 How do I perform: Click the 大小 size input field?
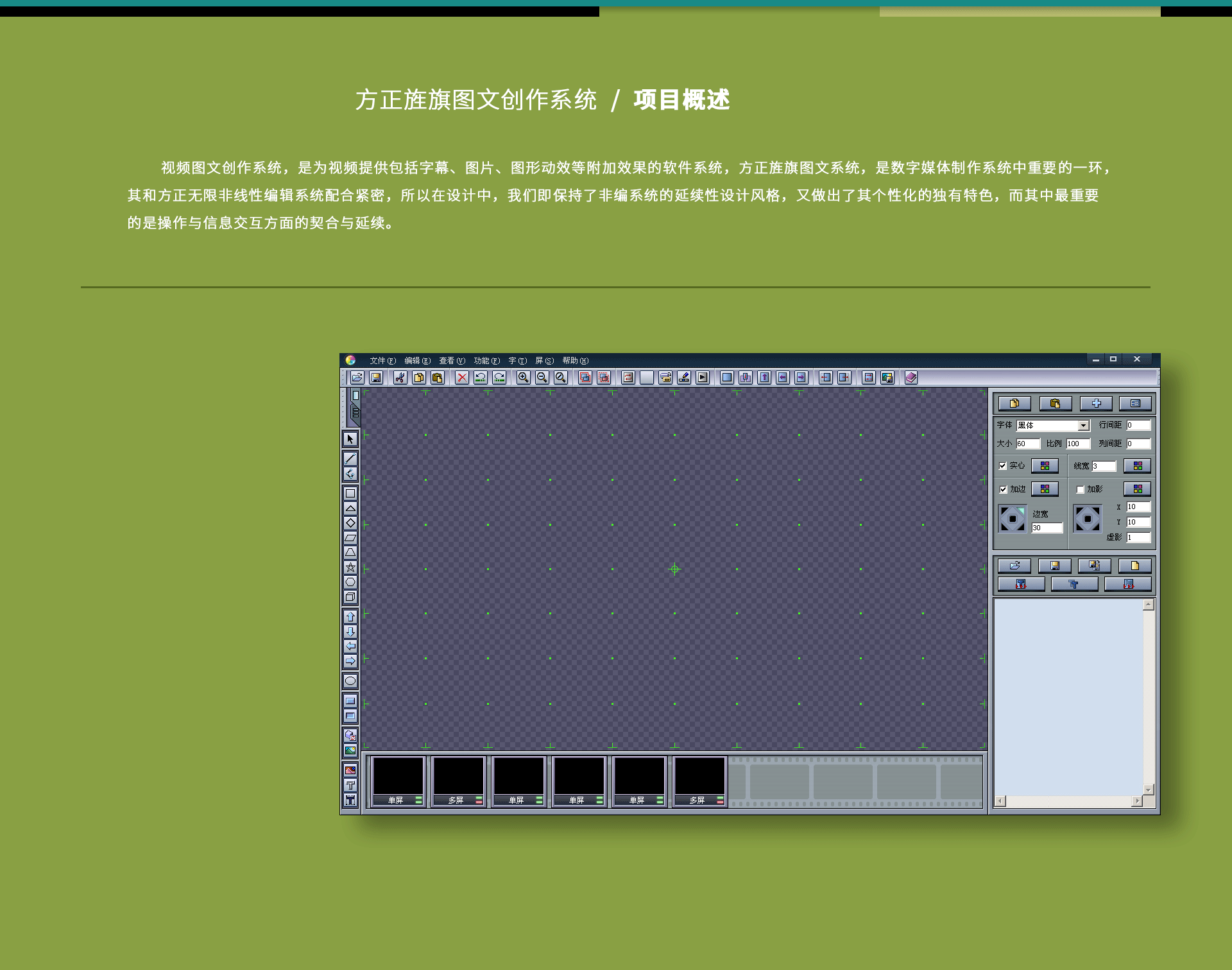[1028, 444]
